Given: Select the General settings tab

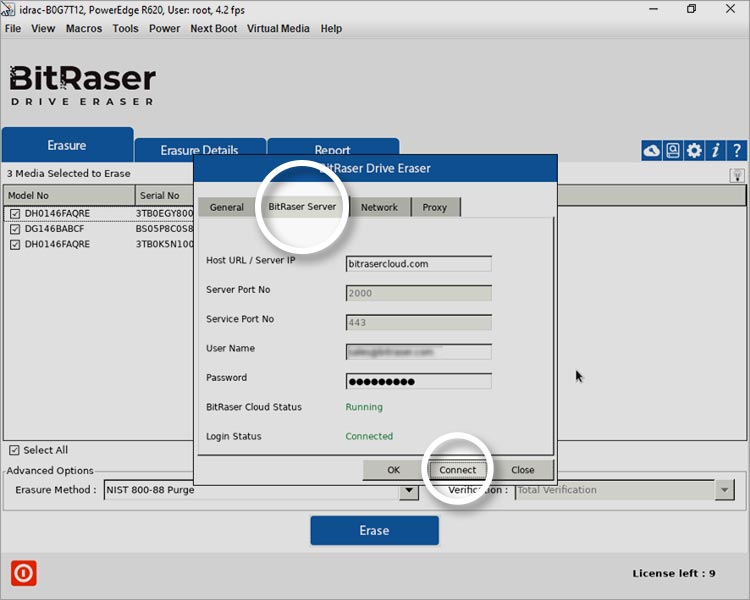Looking at the screenshot, I should (227, 207).
